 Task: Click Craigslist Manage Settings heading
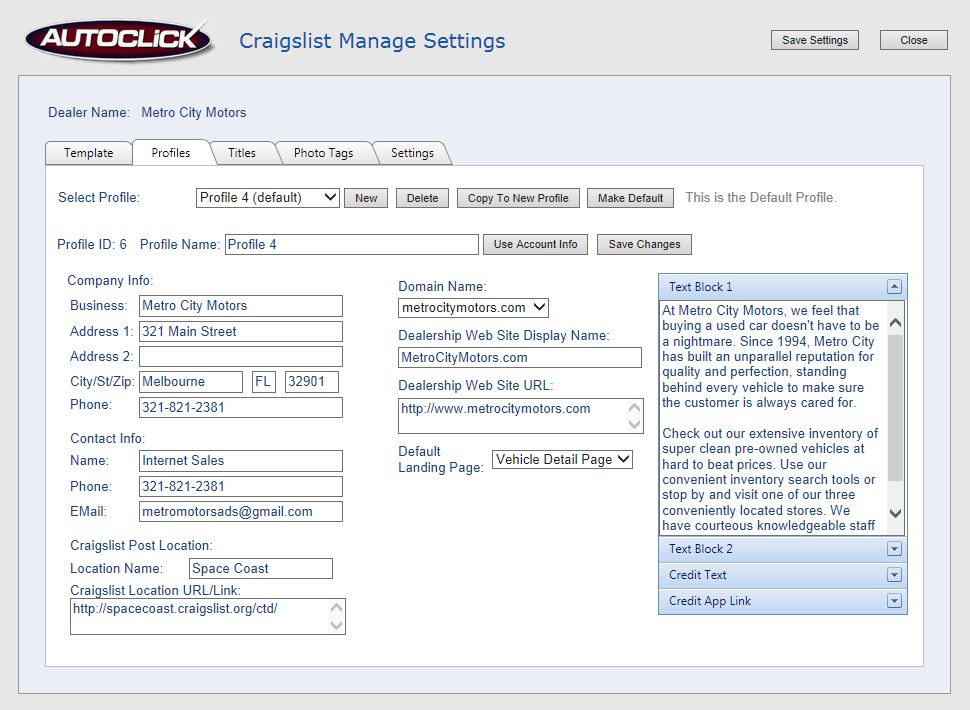[x=372, y=41]
